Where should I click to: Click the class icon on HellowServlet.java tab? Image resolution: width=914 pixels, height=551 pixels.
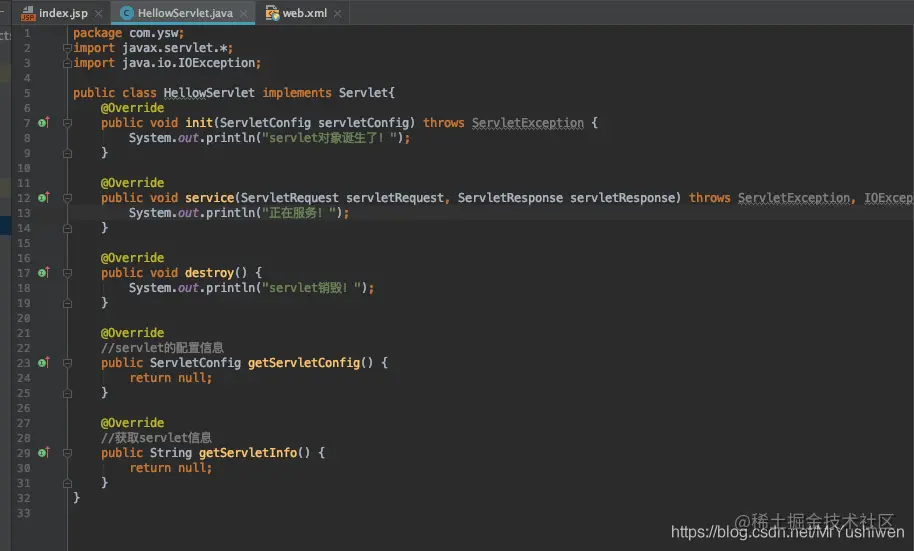pyautogui.click(x=126, y=13)
